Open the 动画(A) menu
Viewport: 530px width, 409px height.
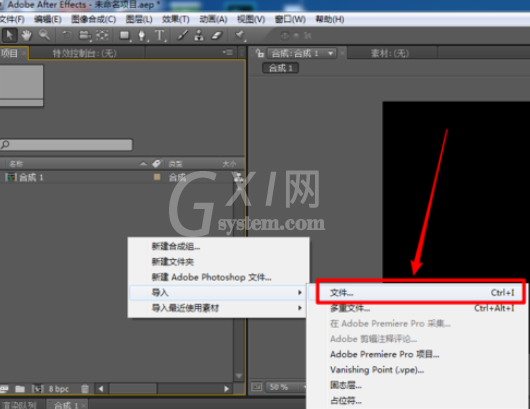click(x=213, y=19)
